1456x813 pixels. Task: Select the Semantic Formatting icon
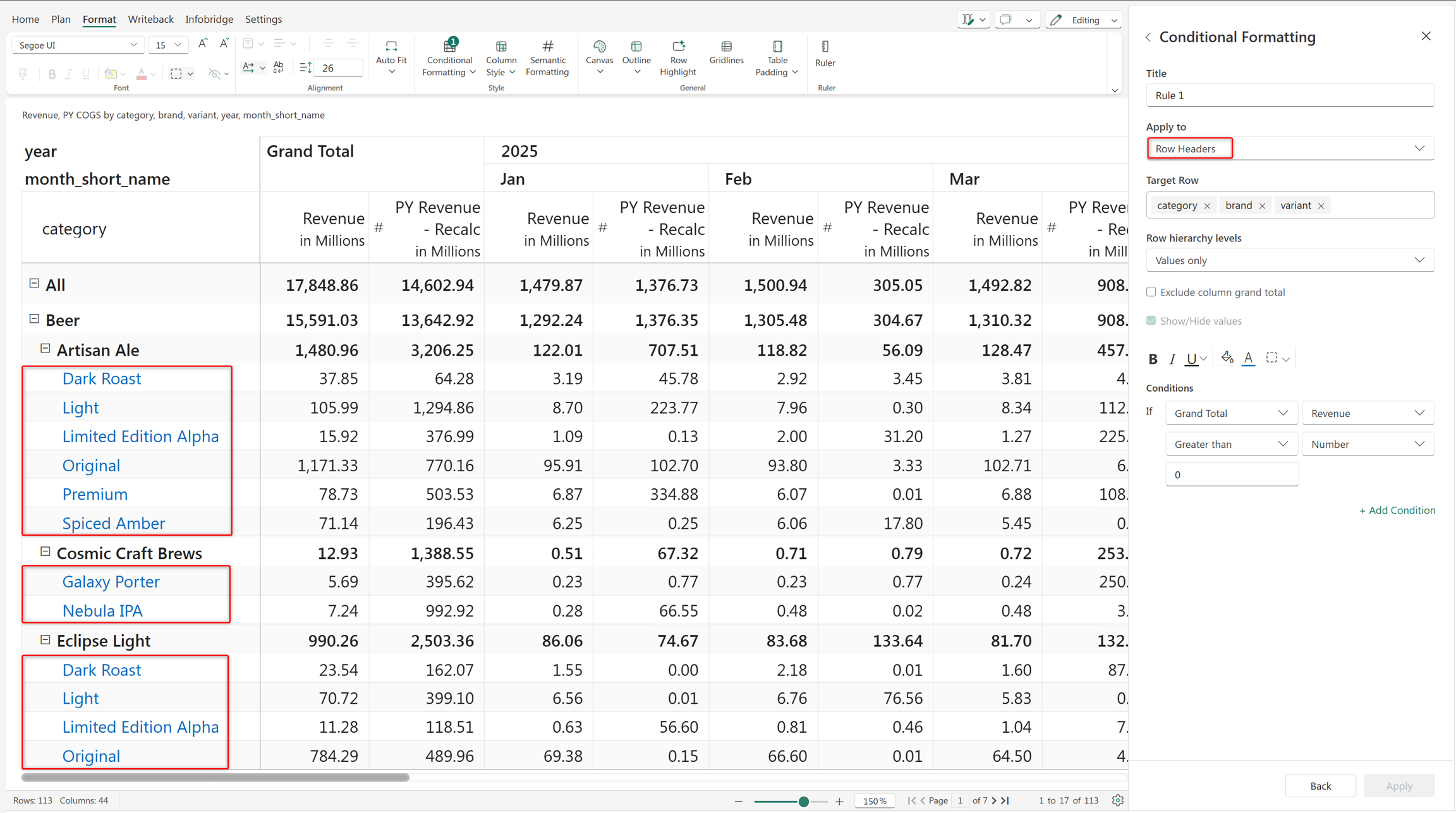[x=547, y=46]
